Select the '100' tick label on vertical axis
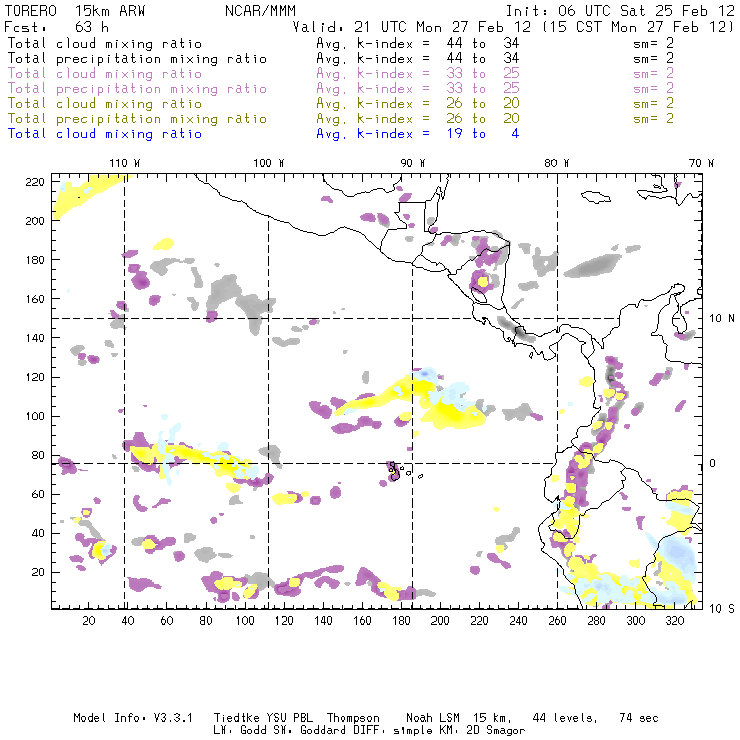740x740 pixels. (35, 416)
